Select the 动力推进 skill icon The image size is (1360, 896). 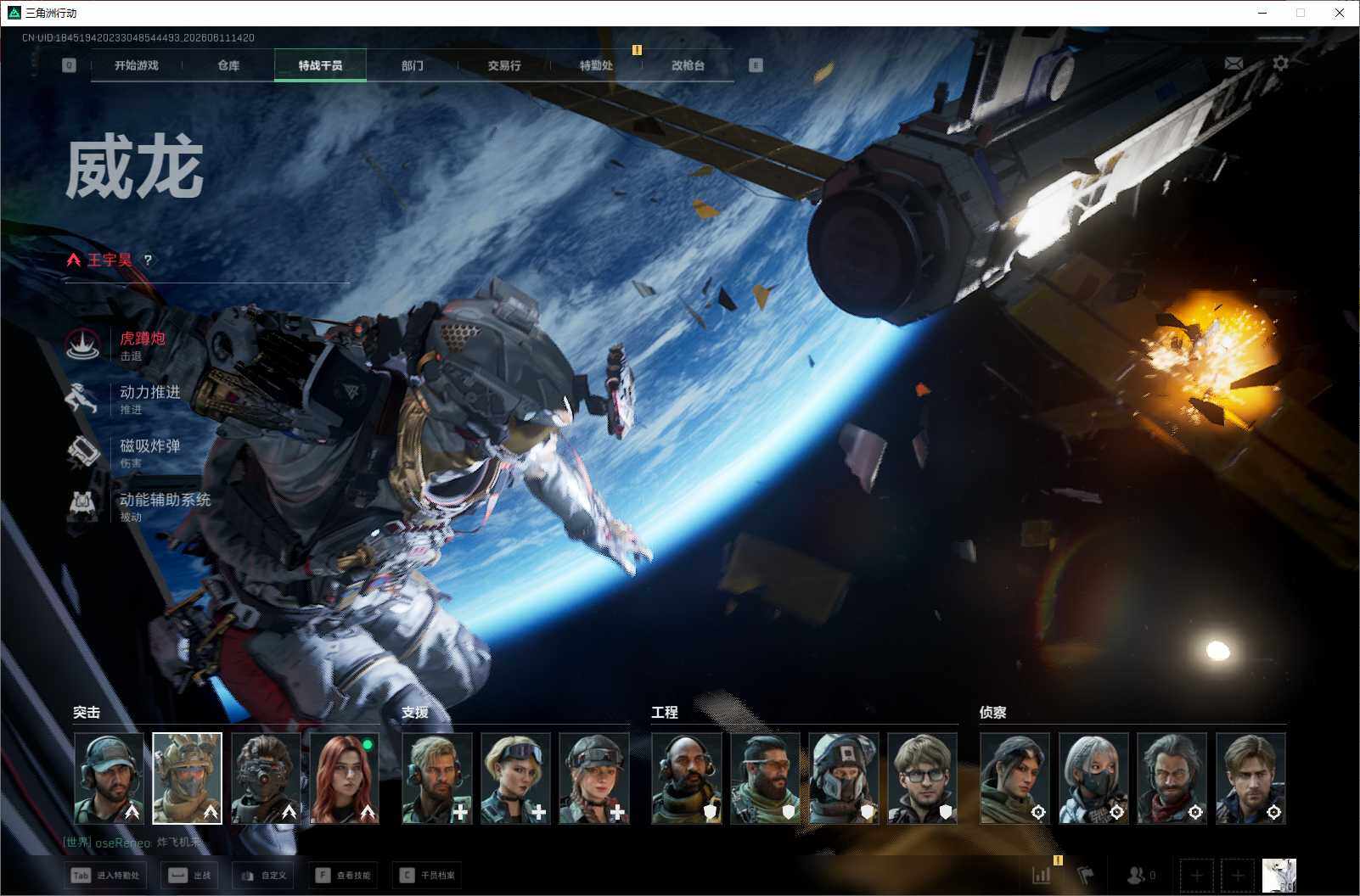(x=82, y=398)
